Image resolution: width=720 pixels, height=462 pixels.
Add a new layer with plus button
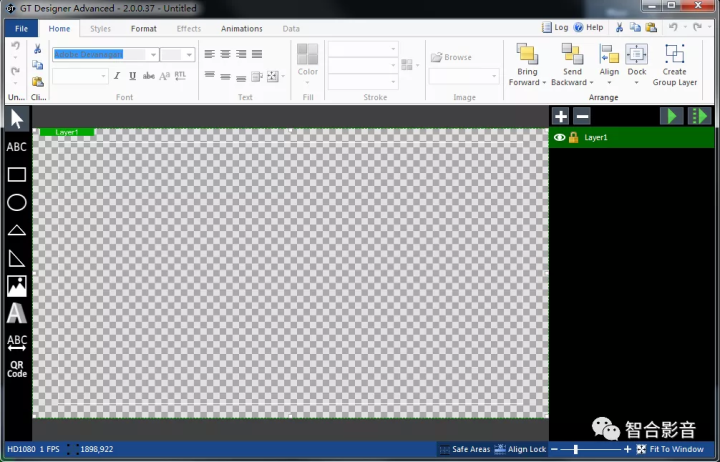click(x=560, y=116)
